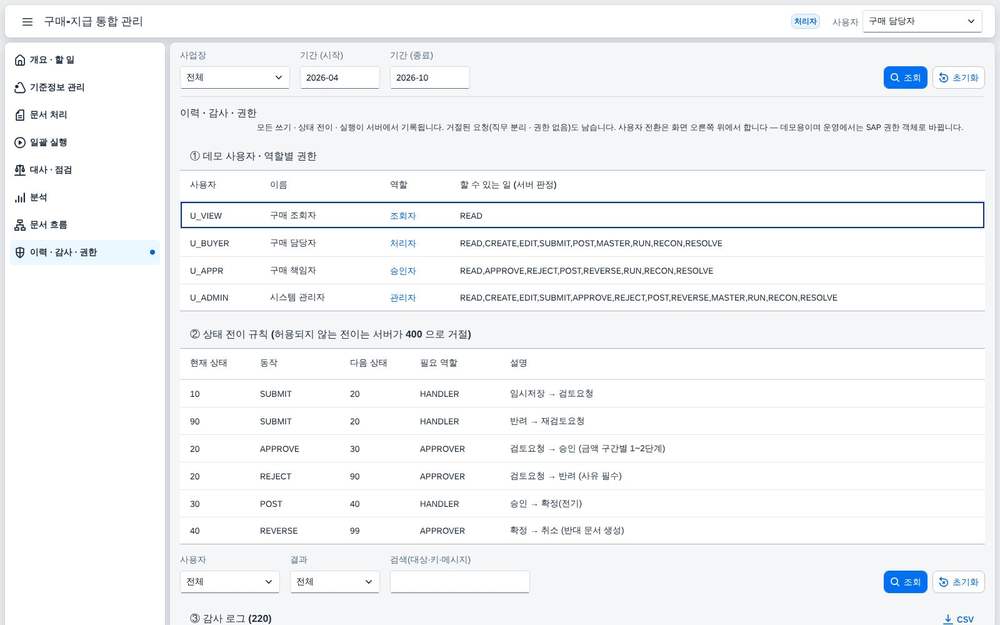Viewport: 1000px width, 625px height.
Task: Click the reset icon in lower 초기화 button
Action: [x=943, y=582]
